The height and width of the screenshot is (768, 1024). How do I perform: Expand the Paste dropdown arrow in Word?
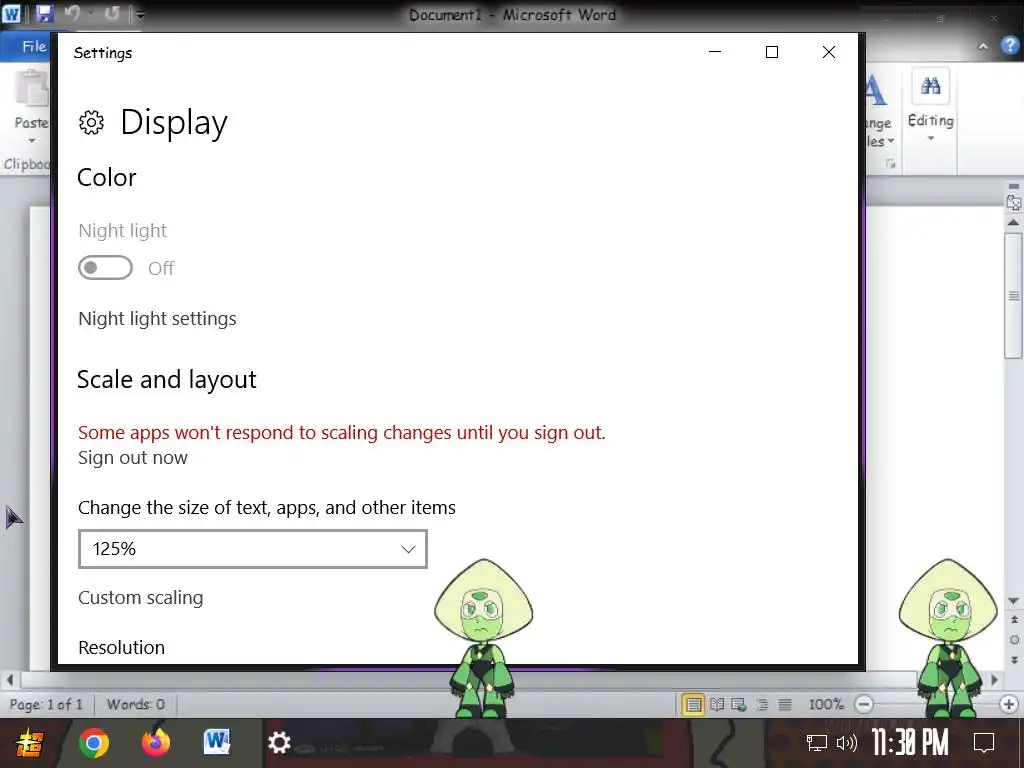coord(31,141)
